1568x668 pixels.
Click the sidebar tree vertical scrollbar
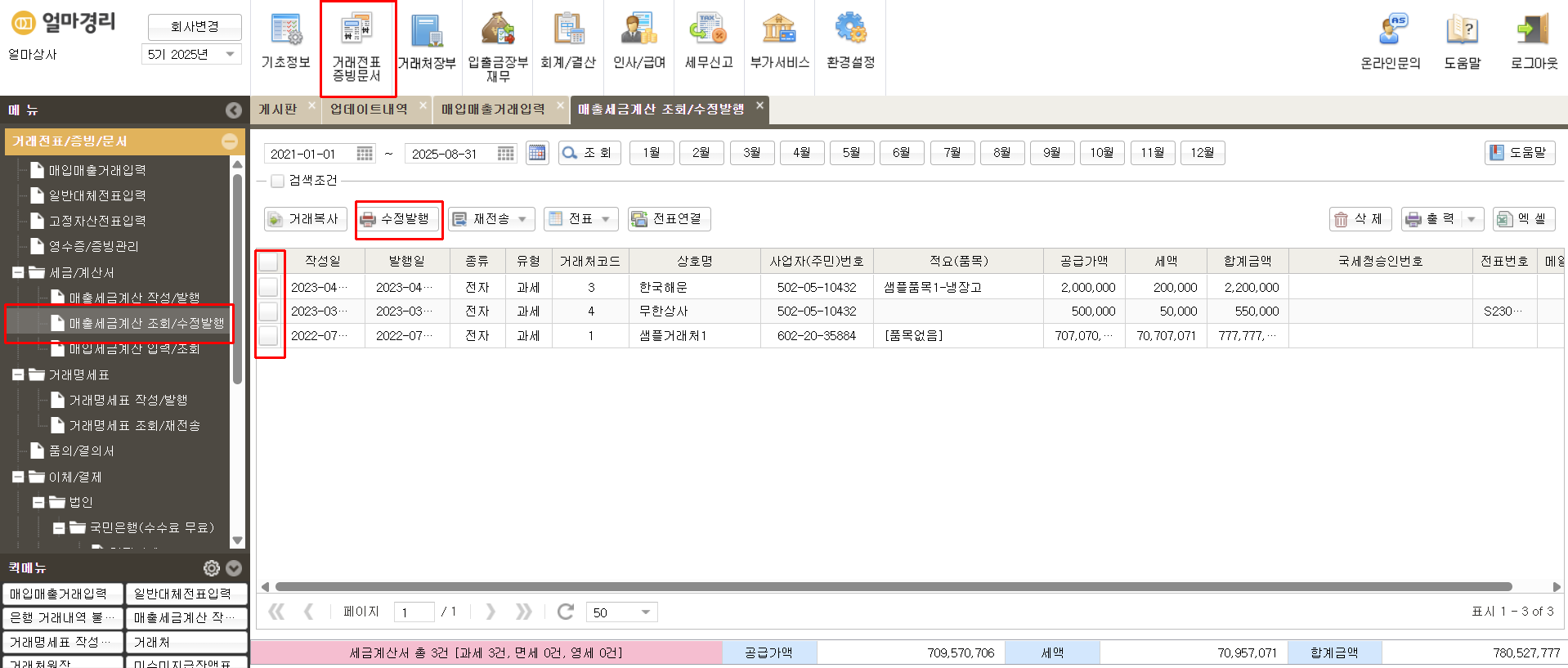point(238,278)
